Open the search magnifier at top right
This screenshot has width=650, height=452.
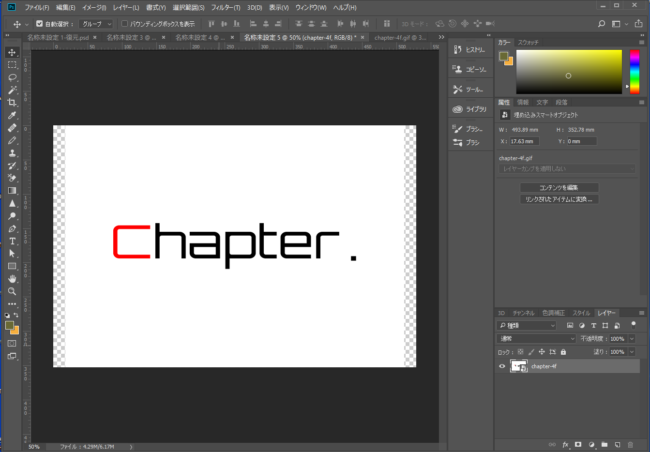(601, 24)
